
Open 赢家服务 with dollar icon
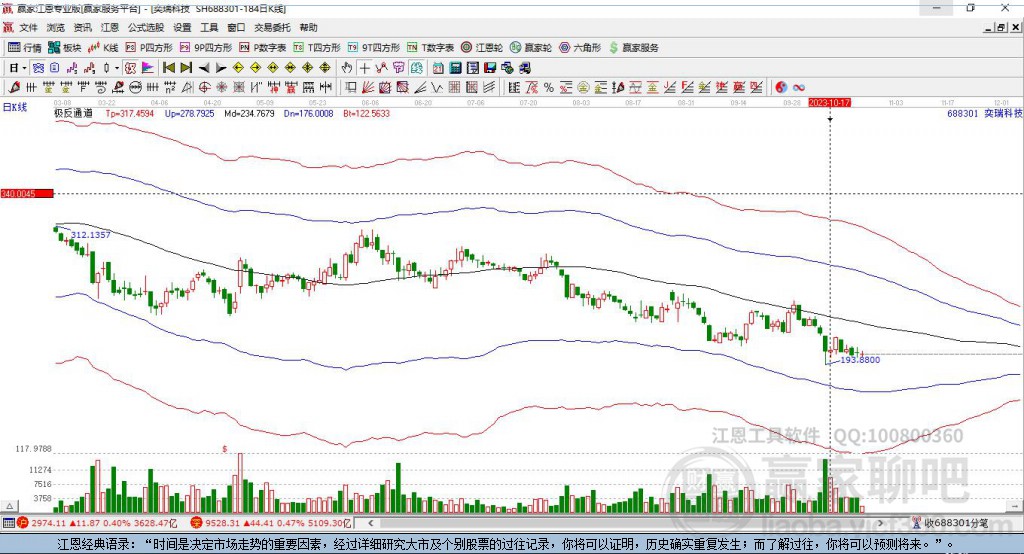tap(633, 48)
